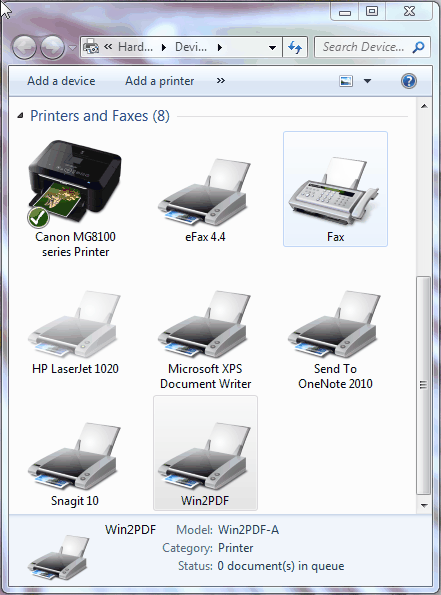This screenshot has width=441, height=595.
Task: Click the 'Printer' category value
Action: (x=235, y=548)
